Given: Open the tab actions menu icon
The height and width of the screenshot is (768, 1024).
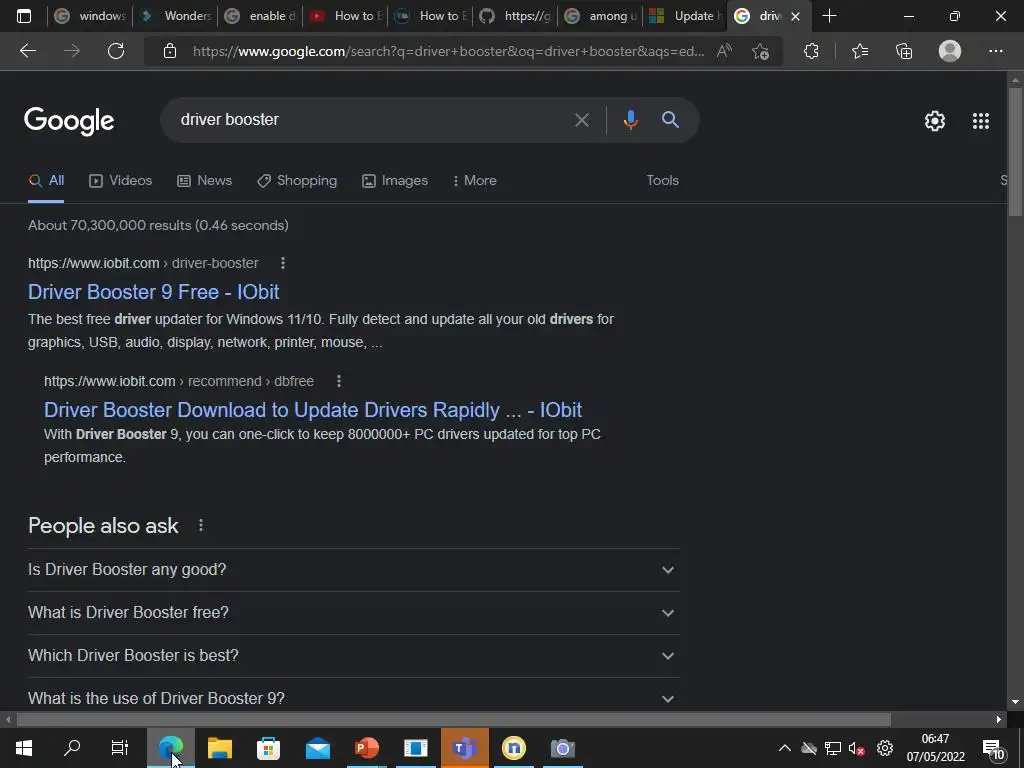Looking at the screenshot, I should [x=24, y=16].
